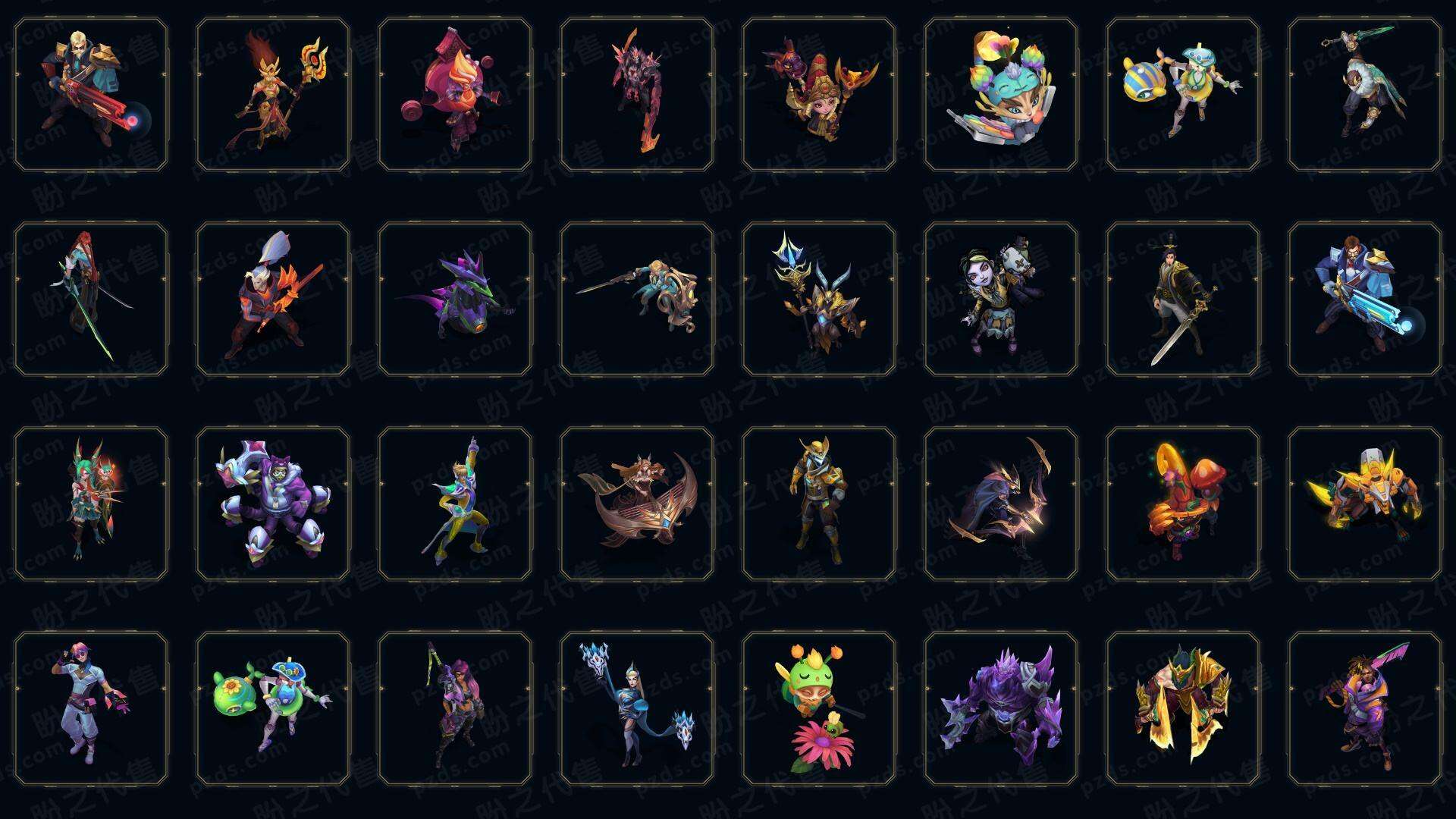
Task: Pick the fighter with orange flaming scythe
Action: pos(273,299)
